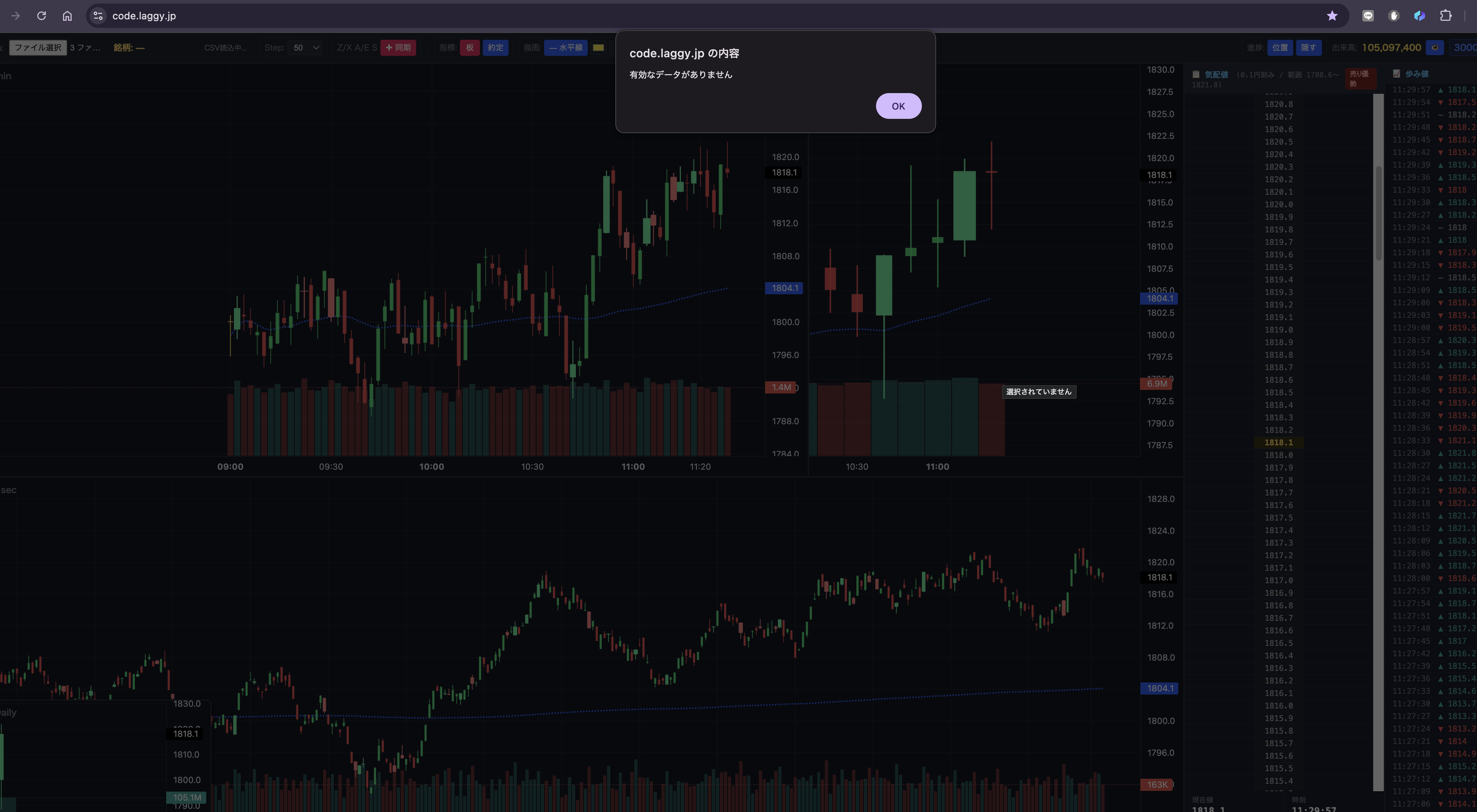Bookmark this page with the star icon
The width and height of the screenshot is (1477, 812).
1332,15
